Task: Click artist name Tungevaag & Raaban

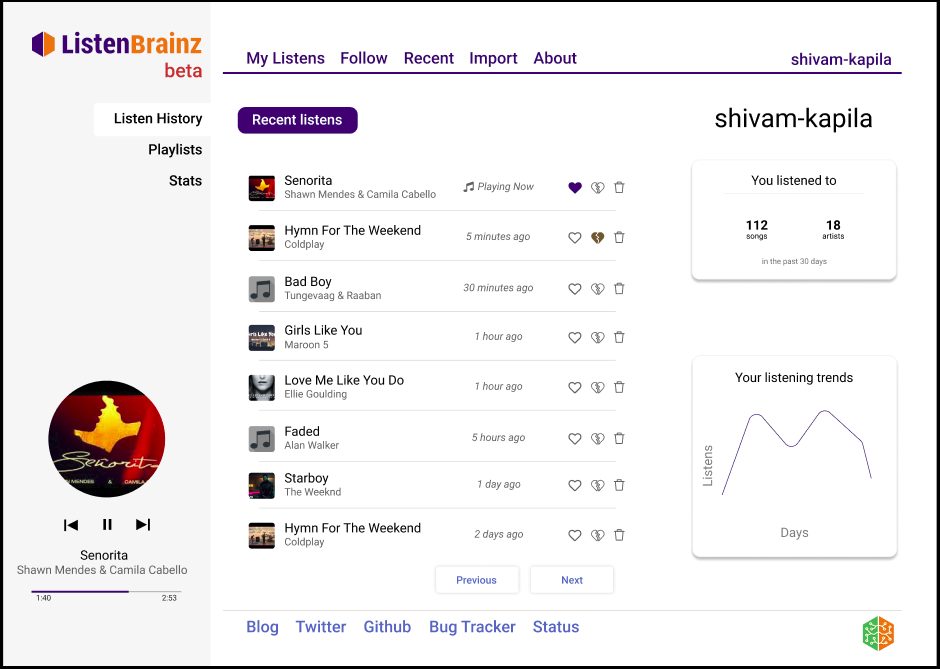Action: click(x=333, y=296)
